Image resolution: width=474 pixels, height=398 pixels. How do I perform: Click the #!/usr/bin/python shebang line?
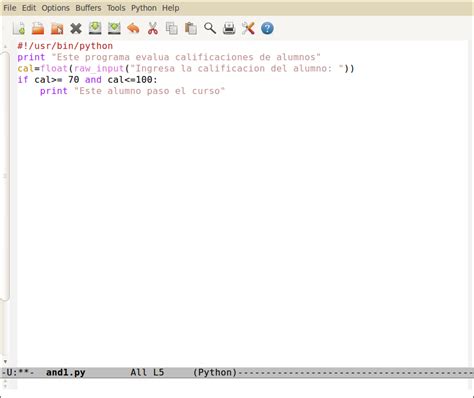pyautogui.click(x=65, y=46)
